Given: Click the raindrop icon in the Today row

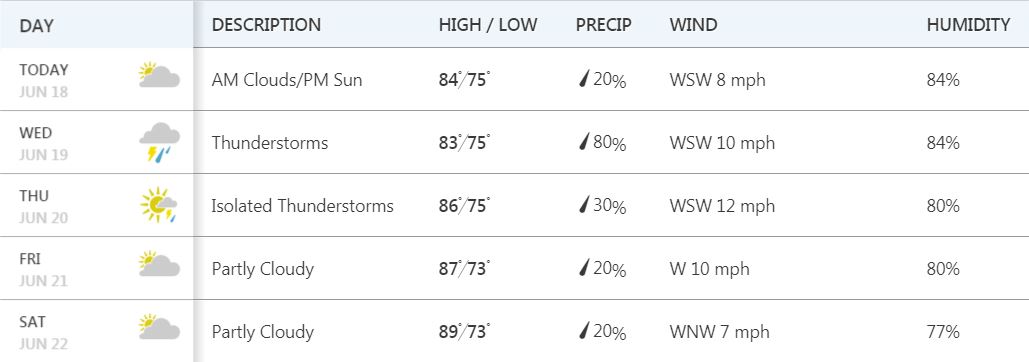Looking at the screenshot, I should pyautogui.click(x=584, y=79).
